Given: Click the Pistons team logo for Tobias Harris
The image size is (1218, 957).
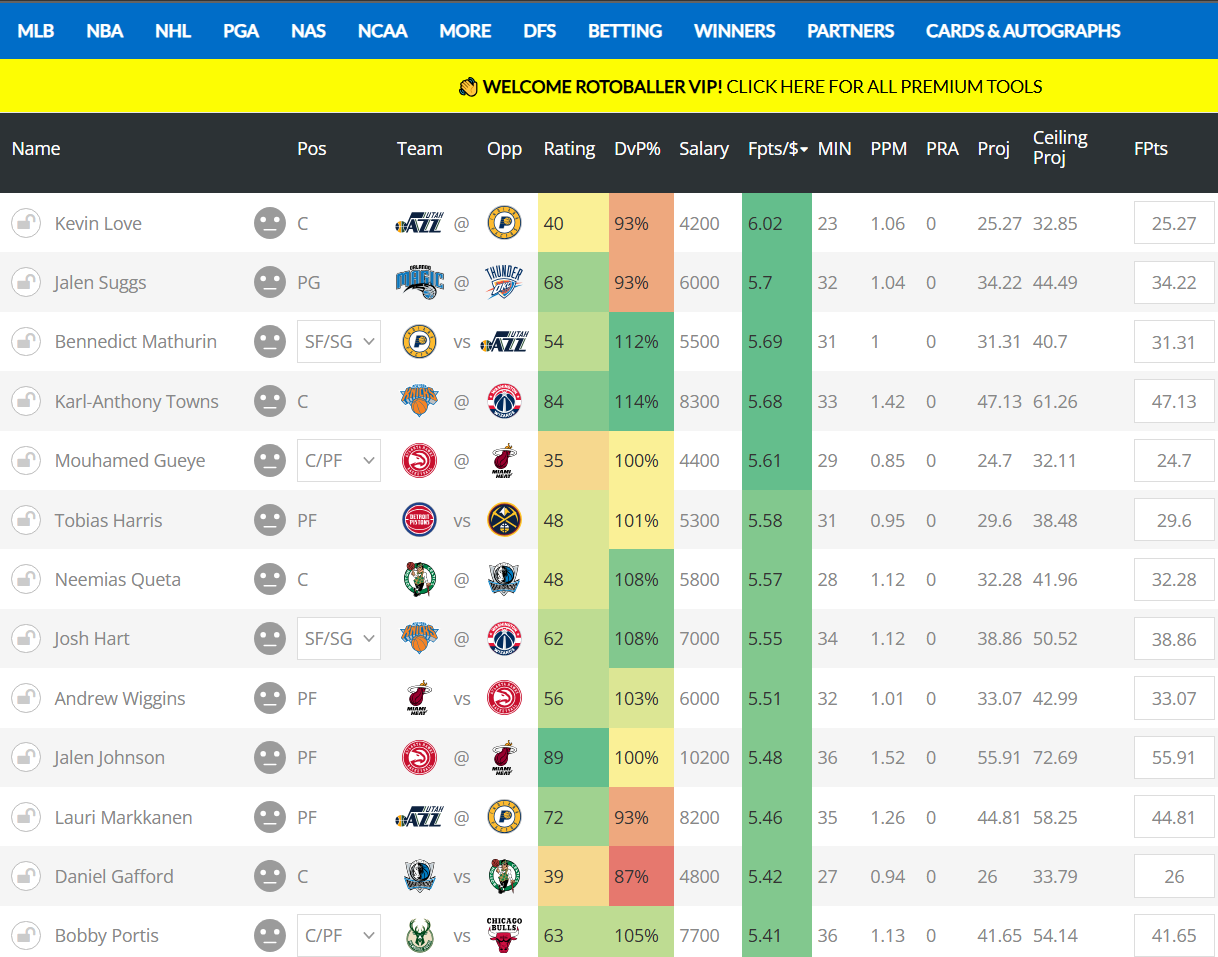Looking at the screenshot, I should [419, 520].
